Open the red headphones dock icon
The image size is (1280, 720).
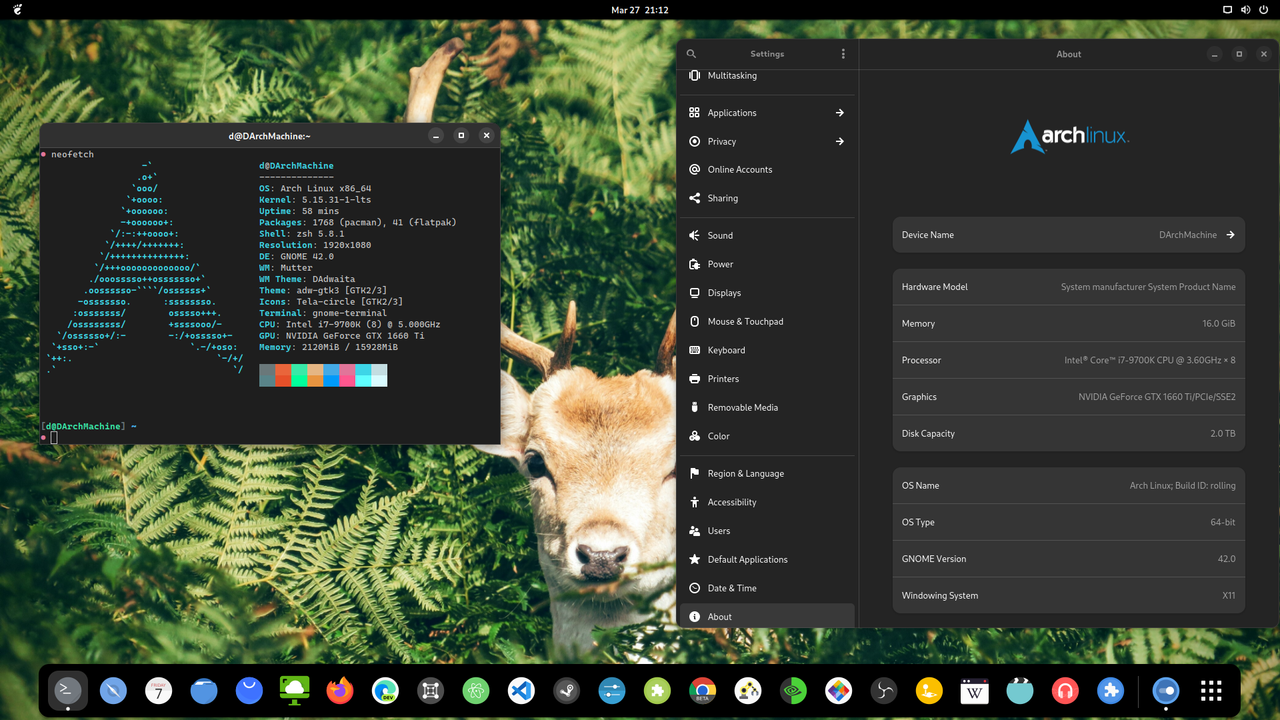pos(1065,690)
